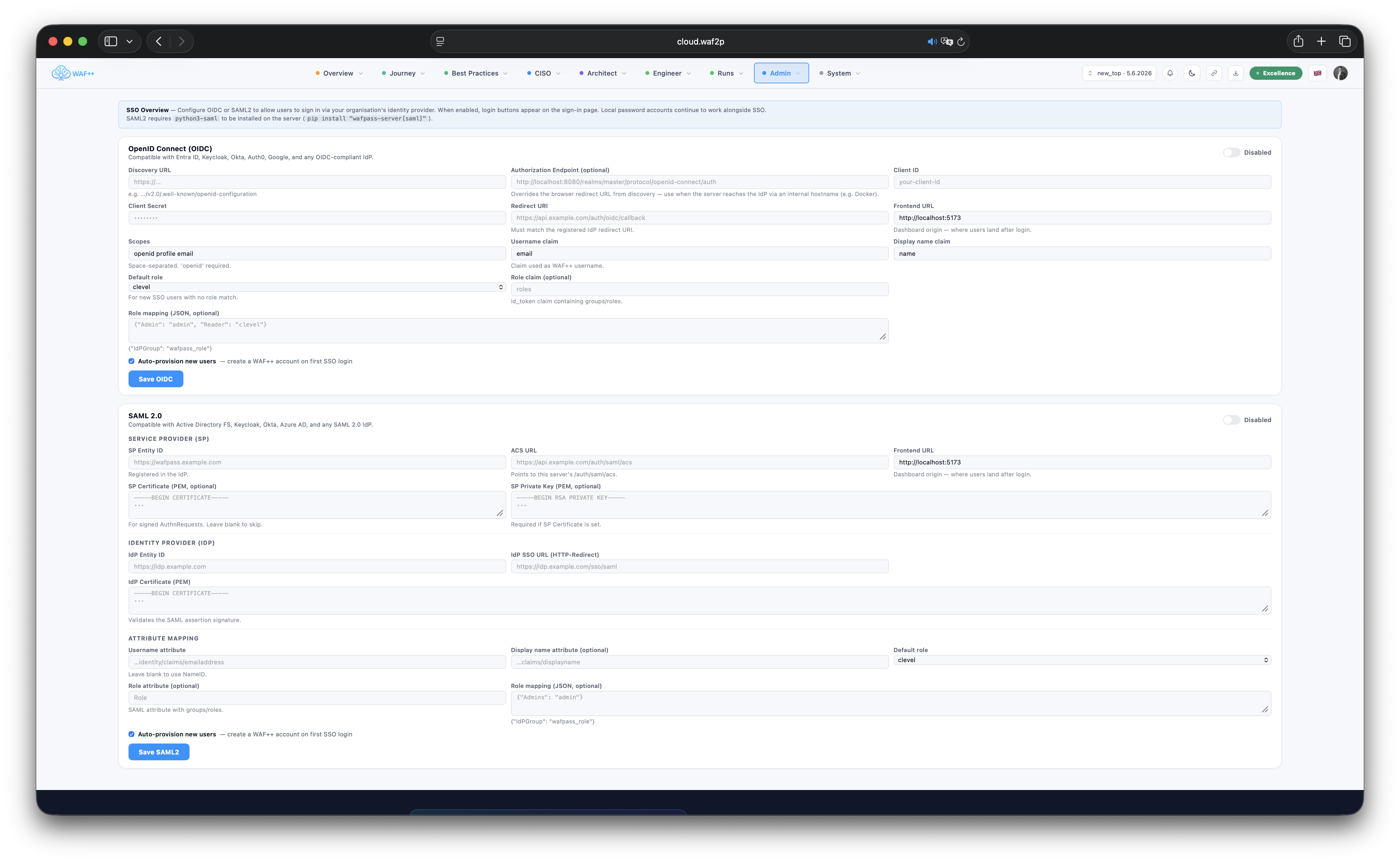This screenshot has height=863, width=1400.
Task: Open the new_top 5.6.2026 run selector
Action: (1119, 73)
